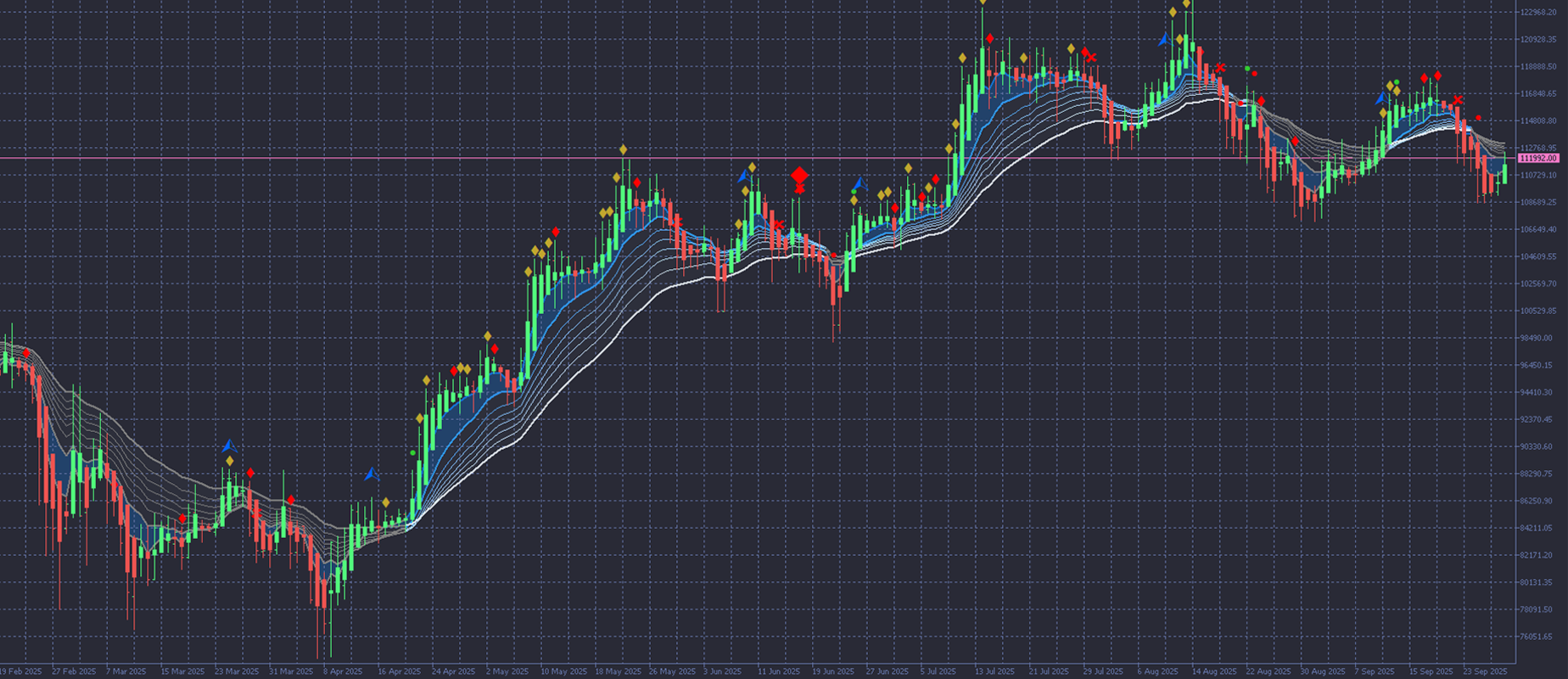Click the 76051.65 price axis label
This screenshot has height=679, width=1568.
[x=1537, y=637]
